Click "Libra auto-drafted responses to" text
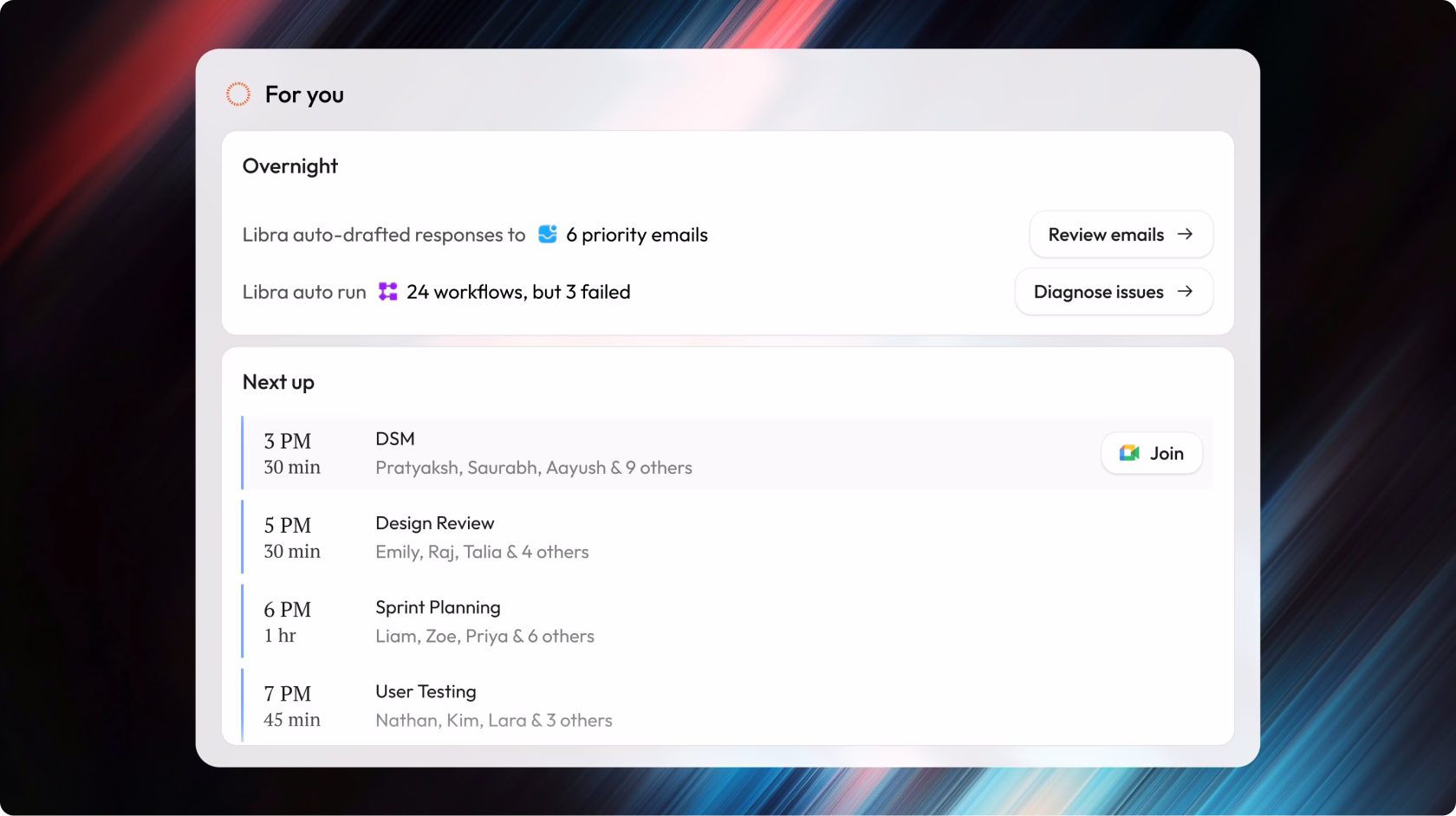Image resolution: width=1456 pixels, height=816 pixels. (384, 235)
